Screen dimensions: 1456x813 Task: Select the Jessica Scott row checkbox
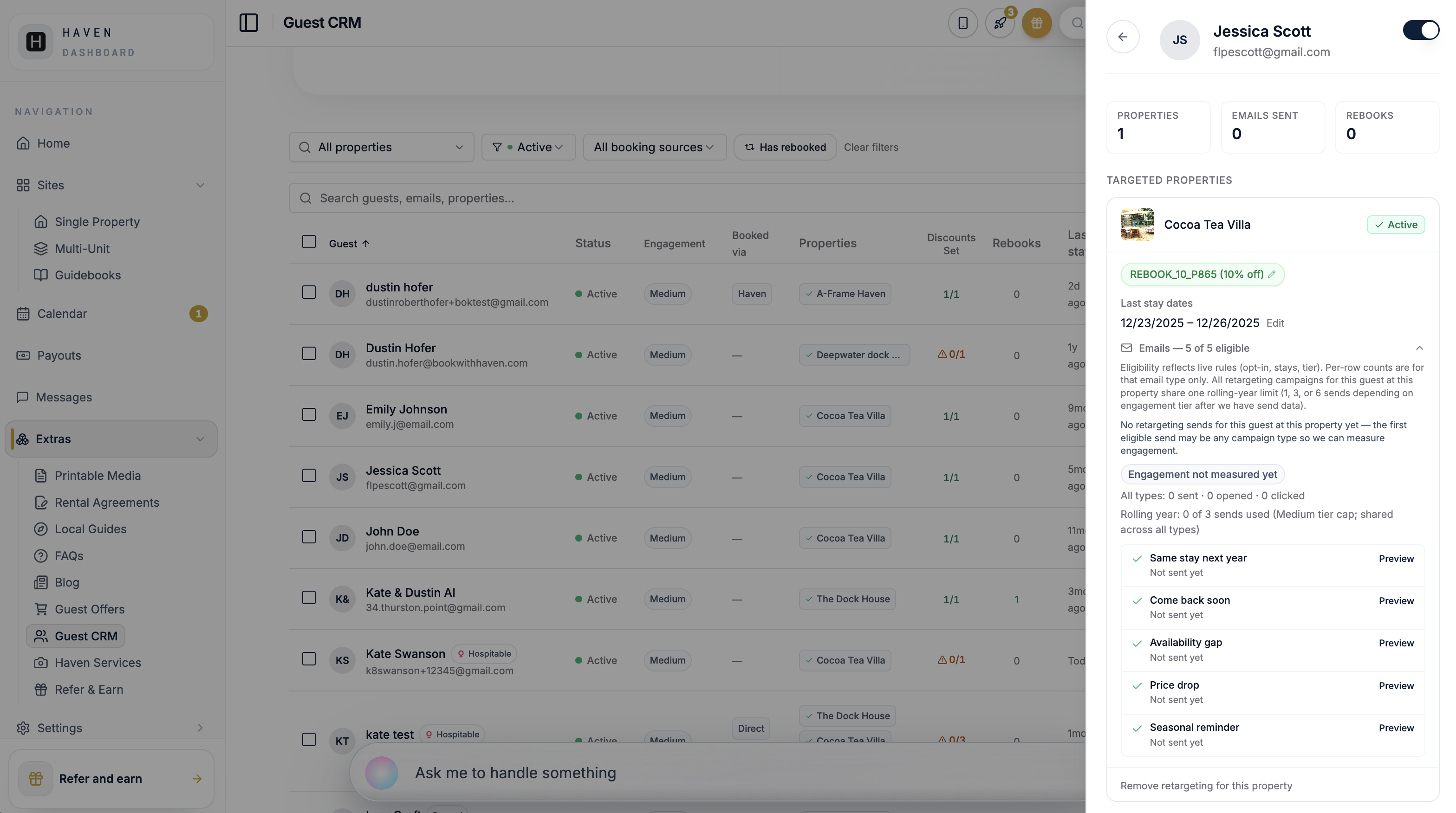click(x=309, y=476)
